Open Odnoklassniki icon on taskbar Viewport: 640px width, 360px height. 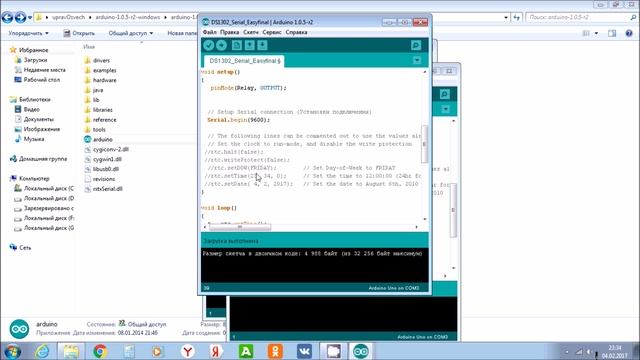[x=275, y=351]
